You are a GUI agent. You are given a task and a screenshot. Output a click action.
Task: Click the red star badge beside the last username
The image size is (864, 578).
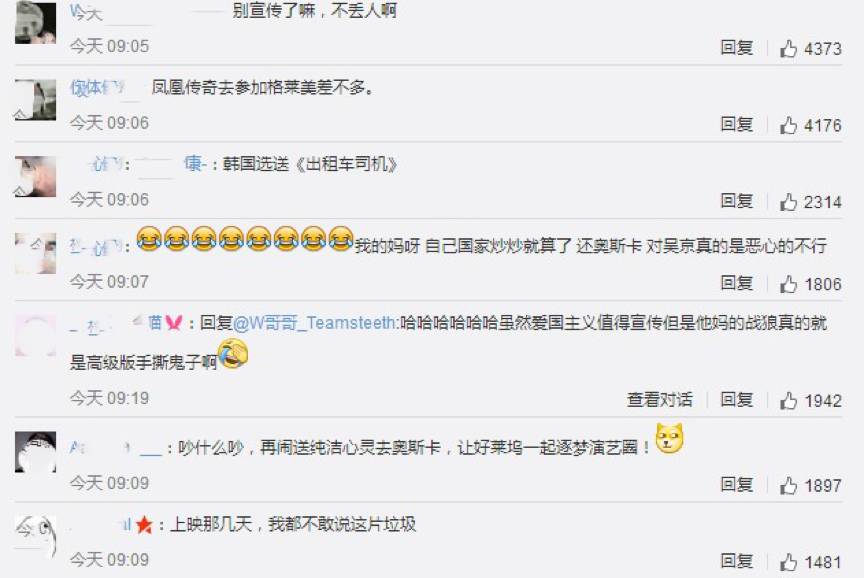[x=144, y=525]
